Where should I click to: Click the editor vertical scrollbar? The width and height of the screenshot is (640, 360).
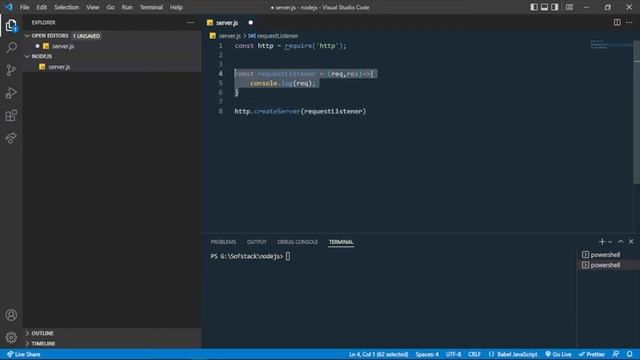pos(636,112)
